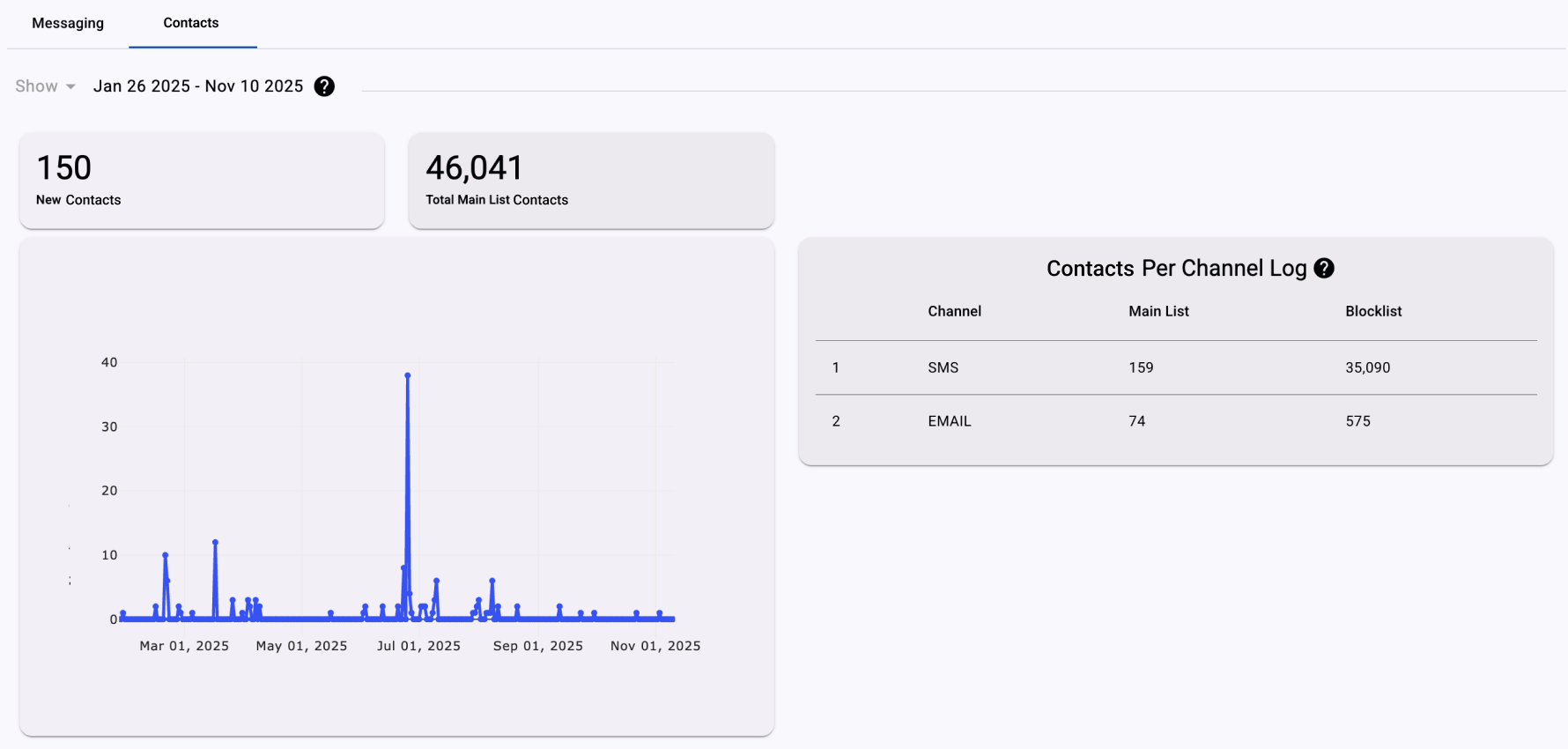The width and height of the screenshot is (1568, 749).
Task: Open the New Contacts card
Action: (x=202, y=180)
